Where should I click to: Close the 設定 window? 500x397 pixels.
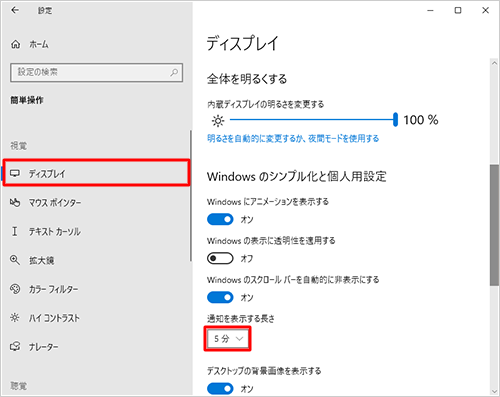[485, 10]
